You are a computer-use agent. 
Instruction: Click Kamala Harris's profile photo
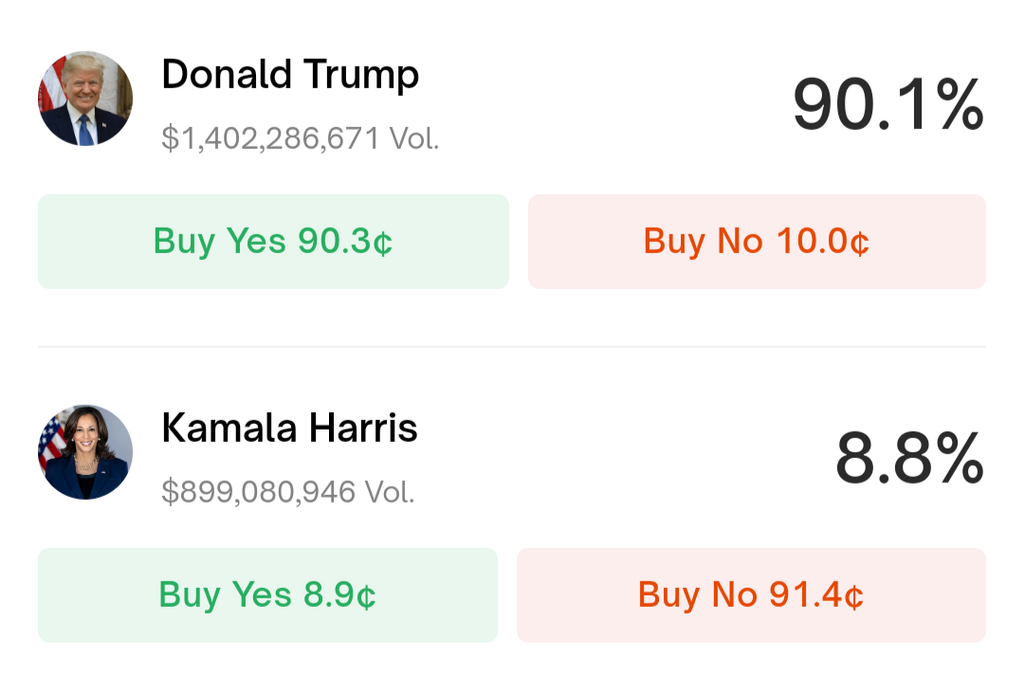[85, 452]
